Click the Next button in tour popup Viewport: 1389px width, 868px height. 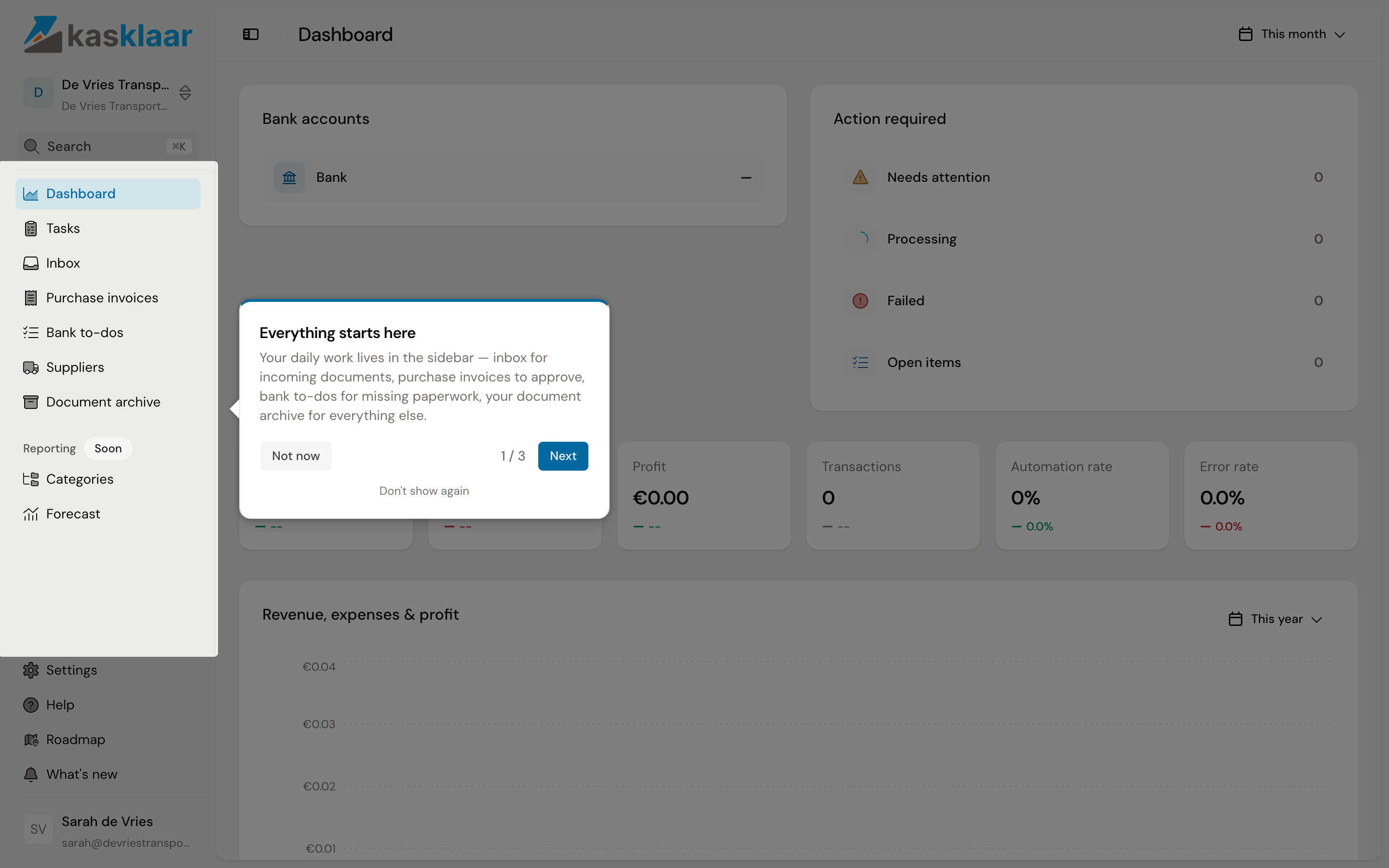point(562,456)
